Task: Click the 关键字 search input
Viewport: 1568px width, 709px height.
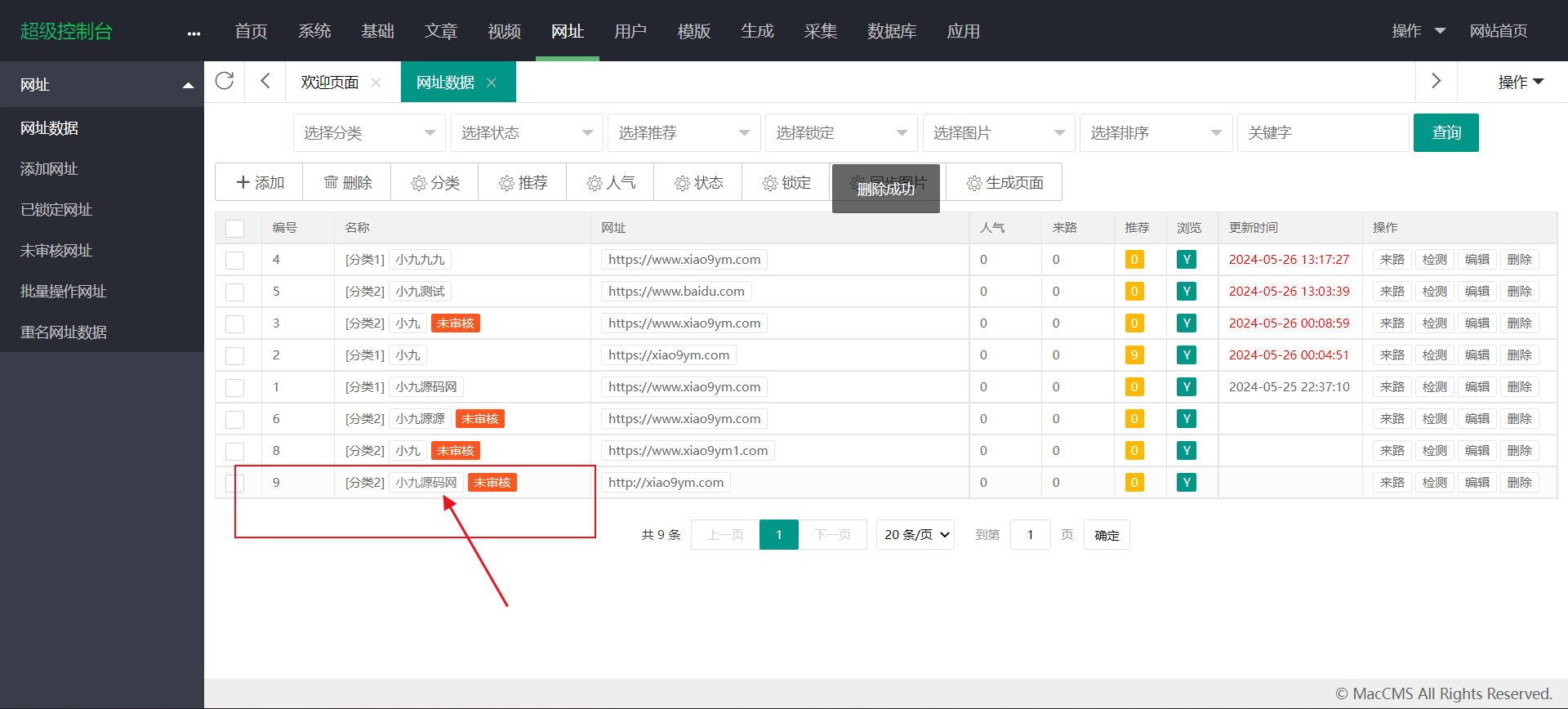Action: 1323,132
